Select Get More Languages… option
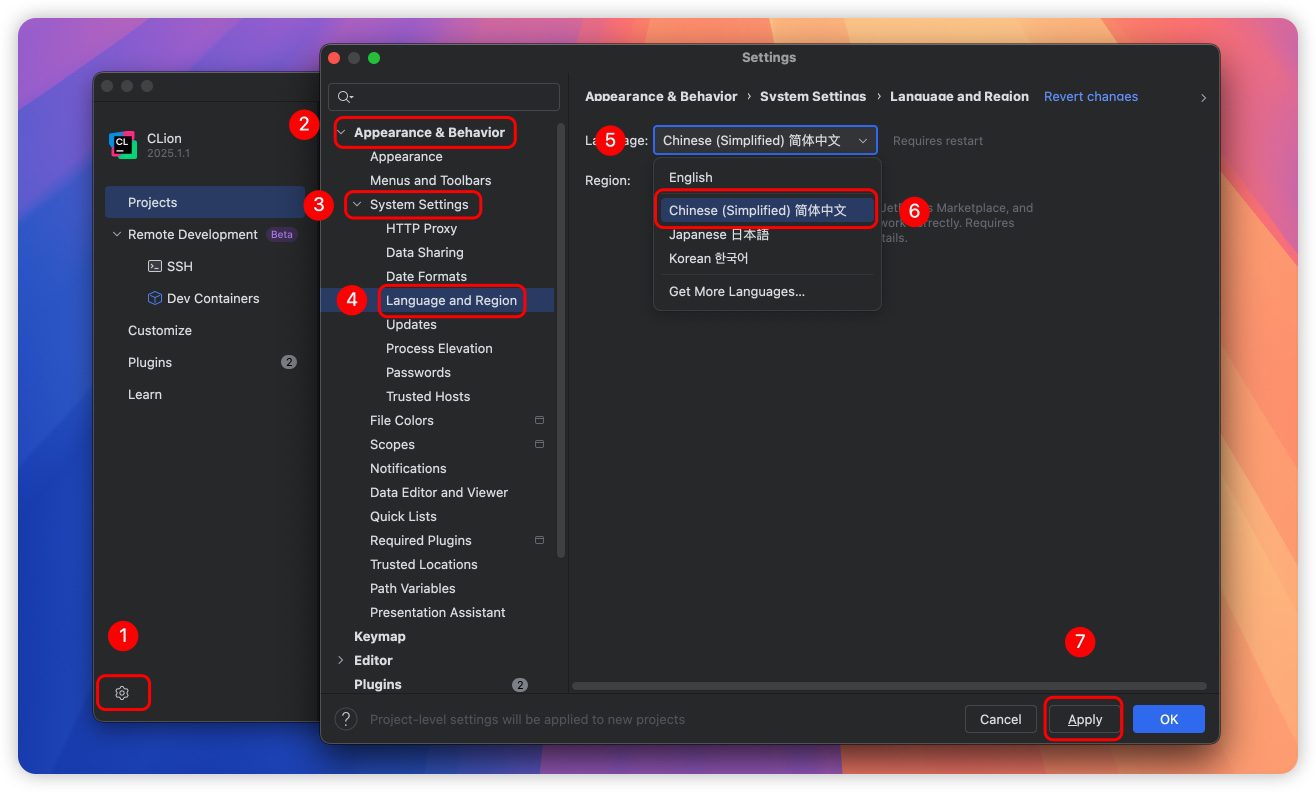This screenshot has height=792, width=1316. coord(736,291)
